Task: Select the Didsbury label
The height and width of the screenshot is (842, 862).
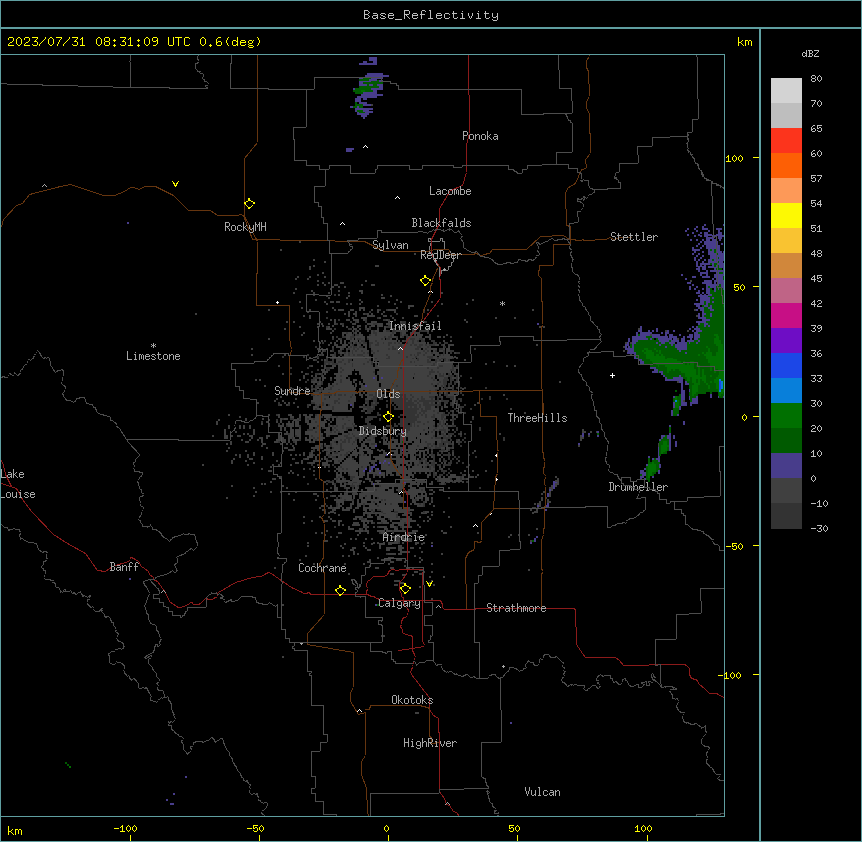Action: [383, 431]
